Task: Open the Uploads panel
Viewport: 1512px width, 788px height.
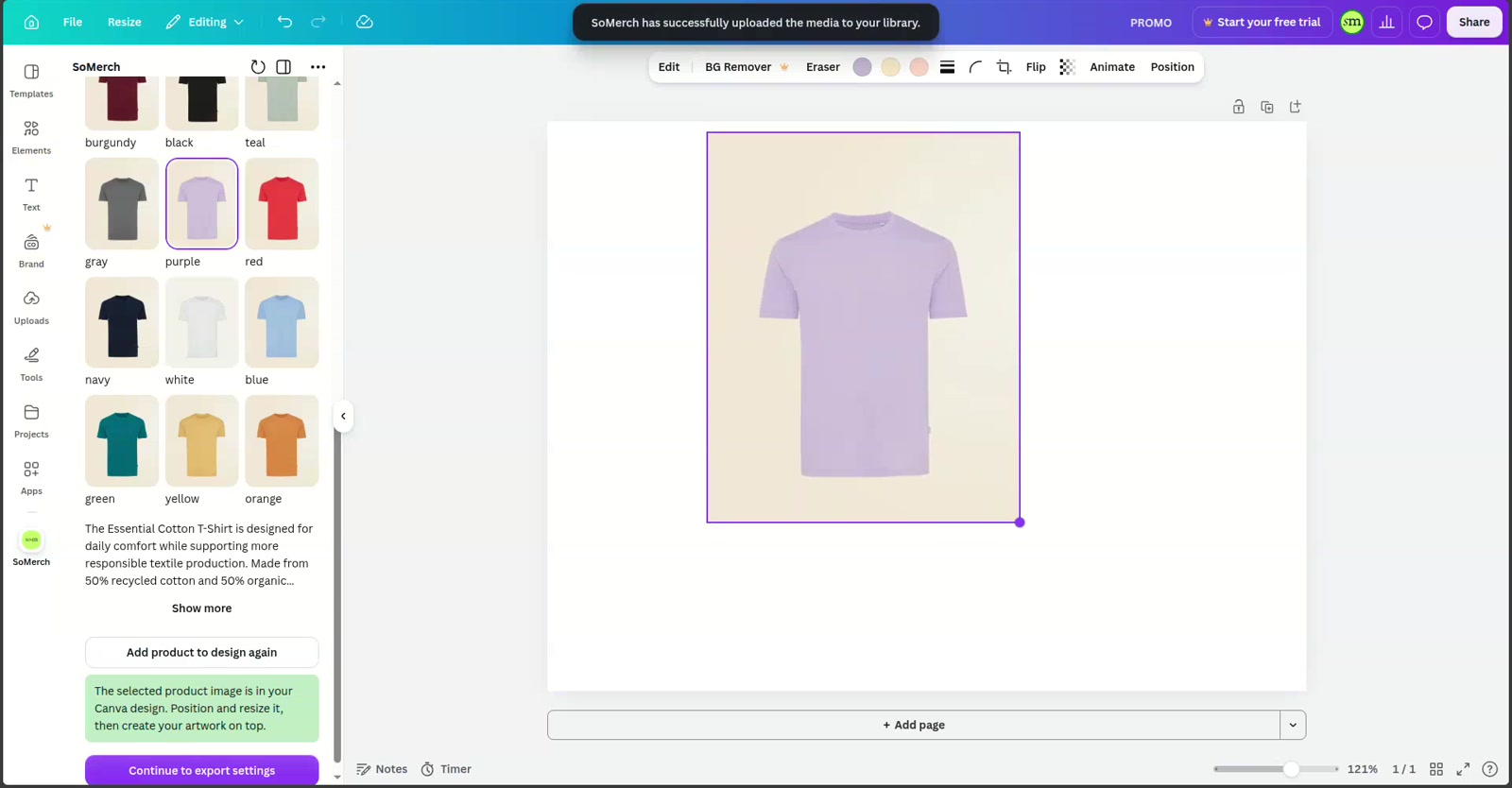Action: [x=31, y=307]
